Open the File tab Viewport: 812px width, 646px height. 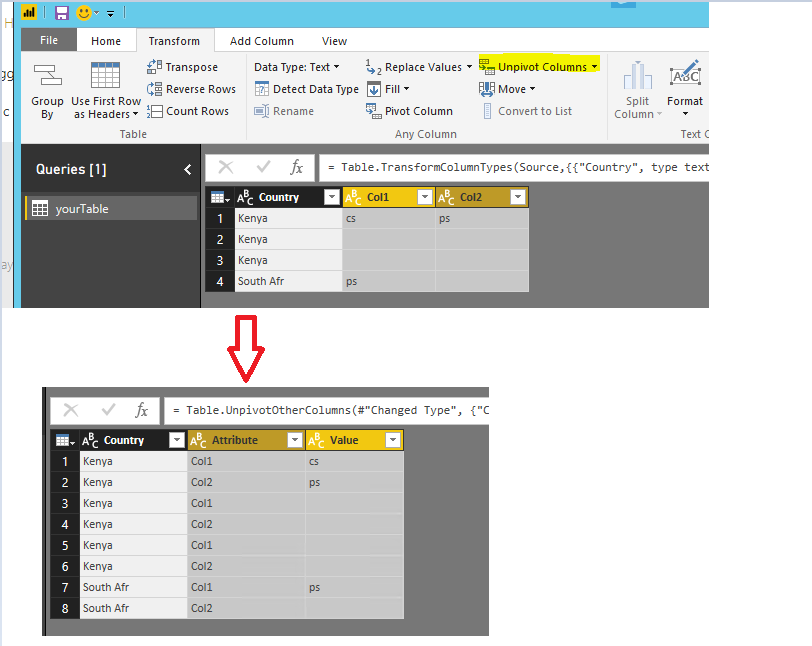49,40
